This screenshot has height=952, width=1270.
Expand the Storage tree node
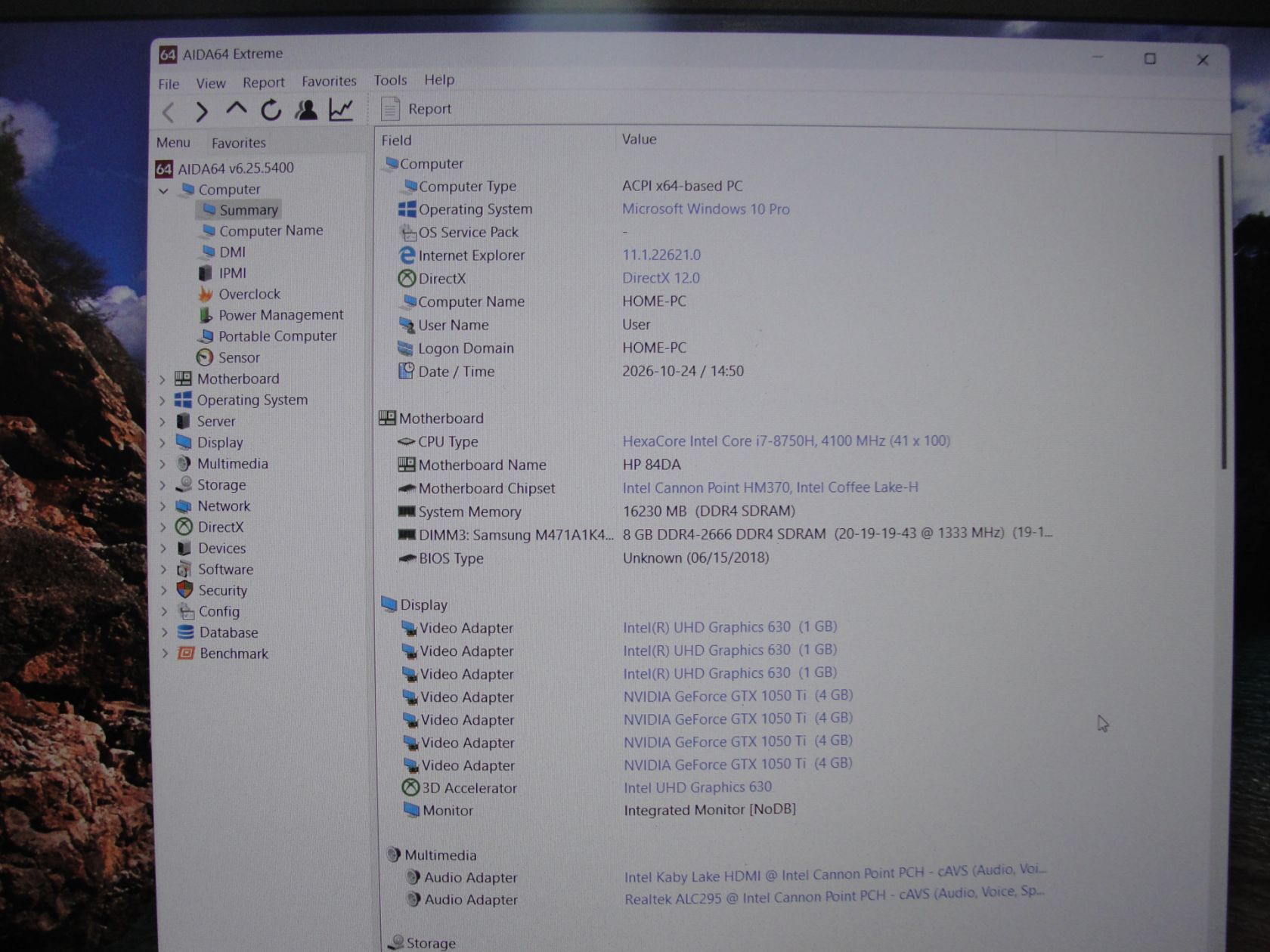coord(163,485)
